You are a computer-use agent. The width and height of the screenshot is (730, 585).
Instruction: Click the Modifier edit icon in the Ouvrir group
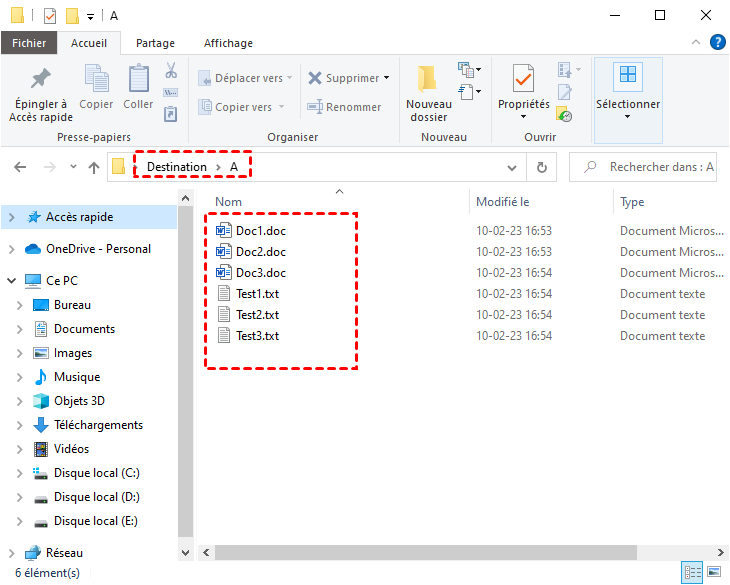pos(565,92)
